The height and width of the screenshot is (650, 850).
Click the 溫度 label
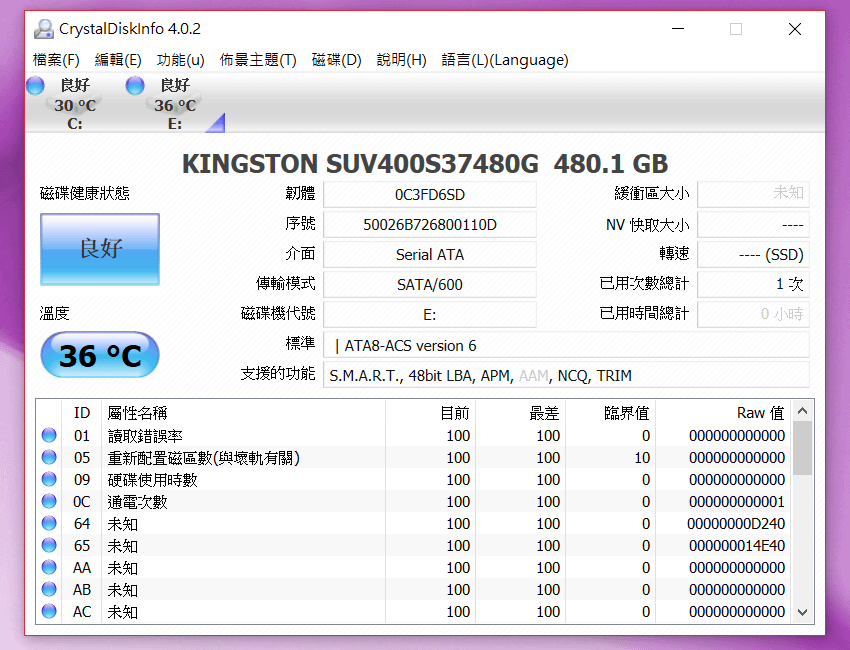point(54,313)
